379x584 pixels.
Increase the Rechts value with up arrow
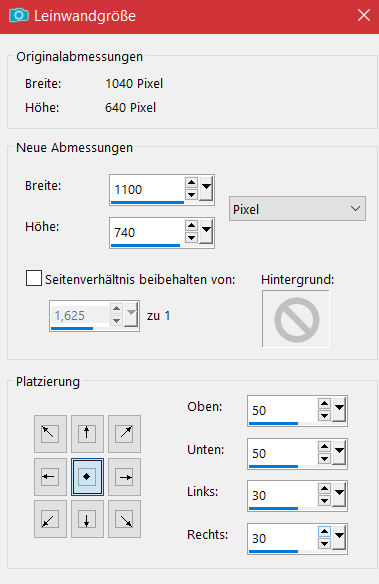click(x=324, y=532)
